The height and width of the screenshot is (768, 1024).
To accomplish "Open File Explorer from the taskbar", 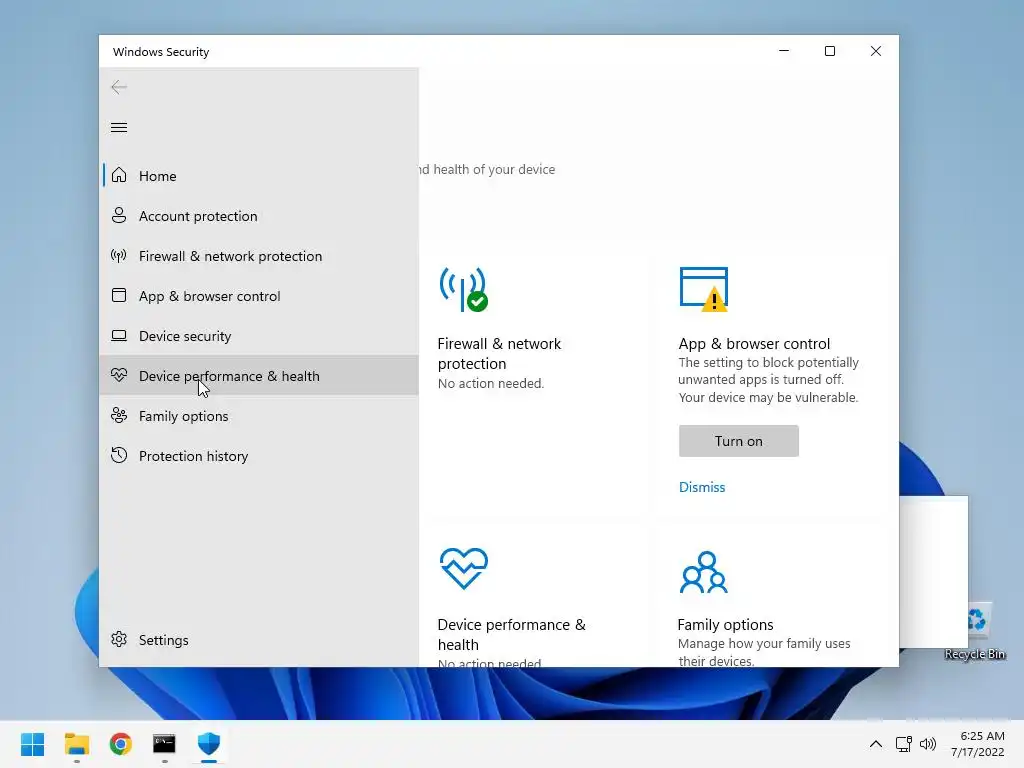I will click(77, 744).
